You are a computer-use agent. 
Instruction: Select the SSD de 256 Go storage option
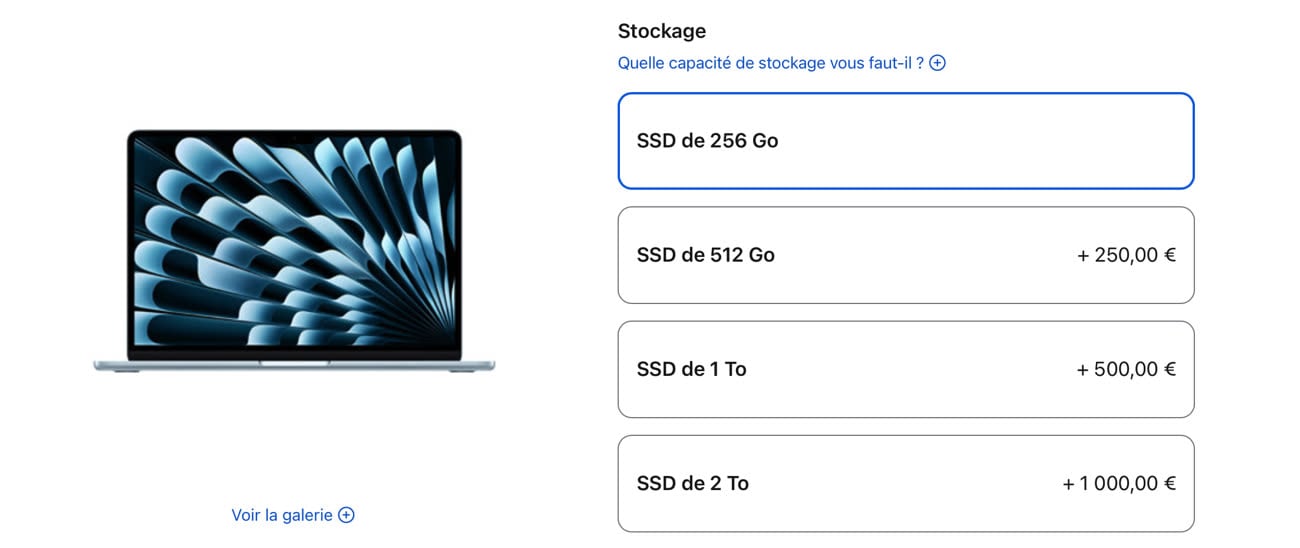905,141
